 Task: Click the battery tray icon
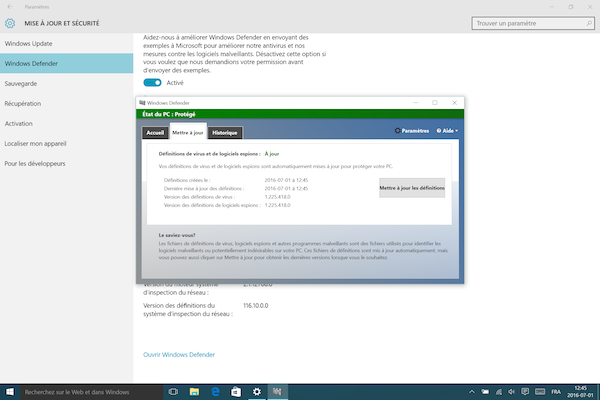(x=485, y=392)
